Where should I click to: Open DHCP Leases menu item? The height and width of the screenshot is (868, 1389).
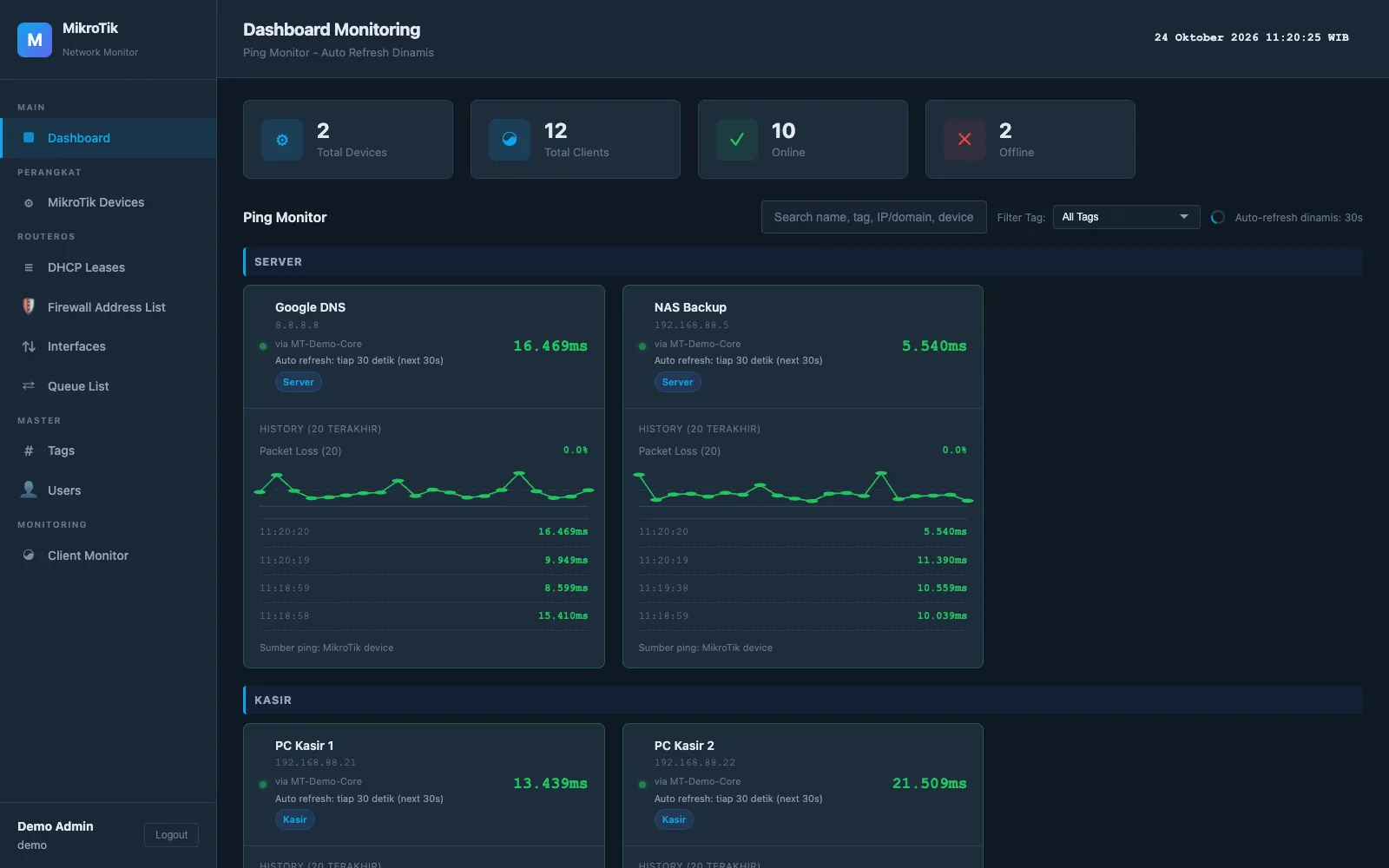tap(109, 267)
